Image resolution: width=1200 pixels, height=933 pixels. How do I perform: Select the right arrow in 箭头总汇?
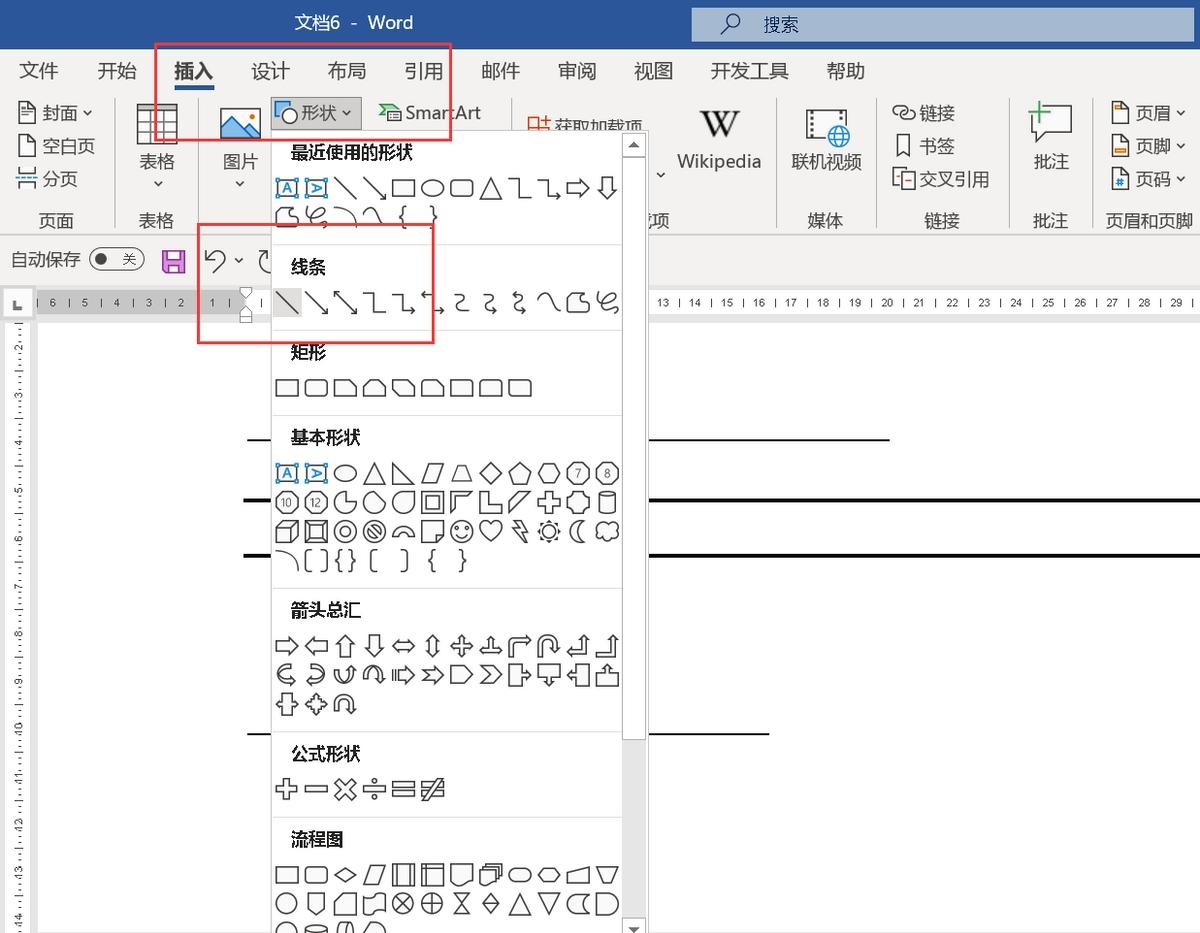click(287, 646)
